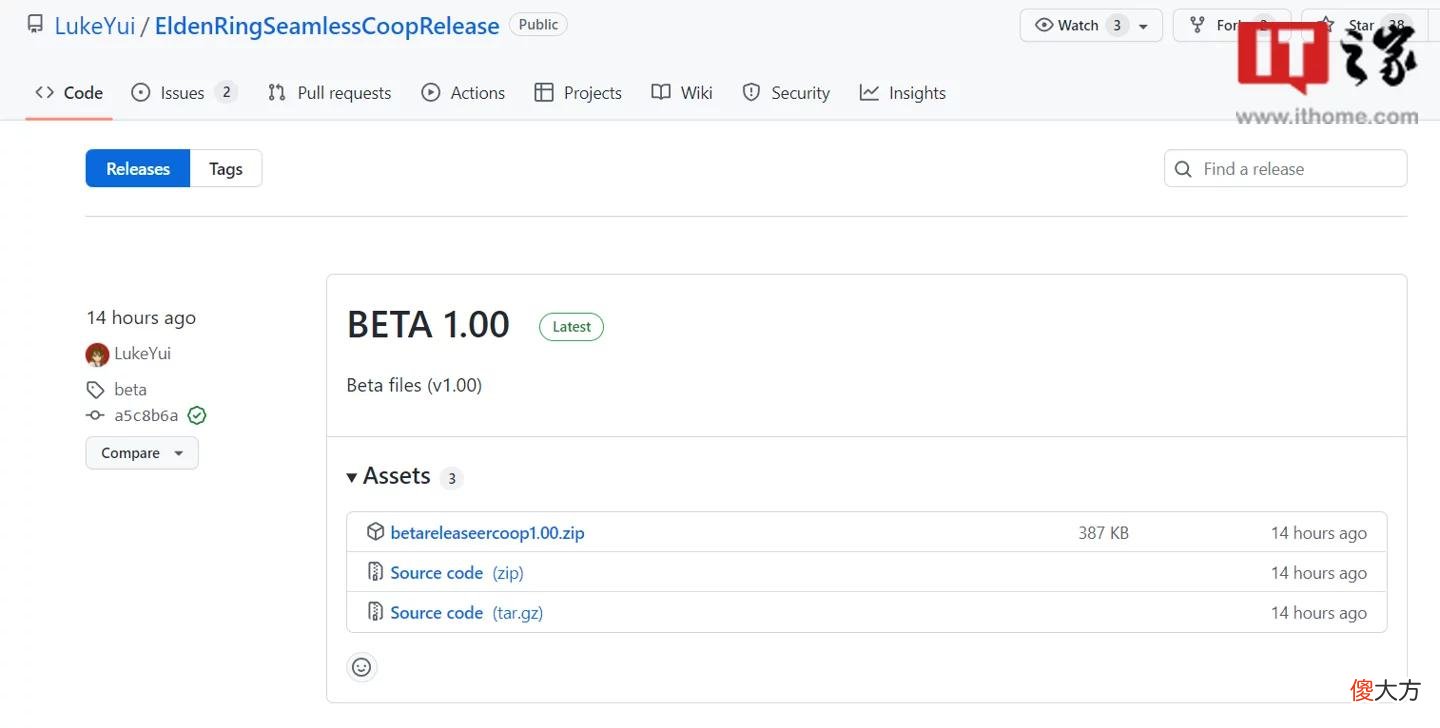View the Insights tab

tap(902, 93)
